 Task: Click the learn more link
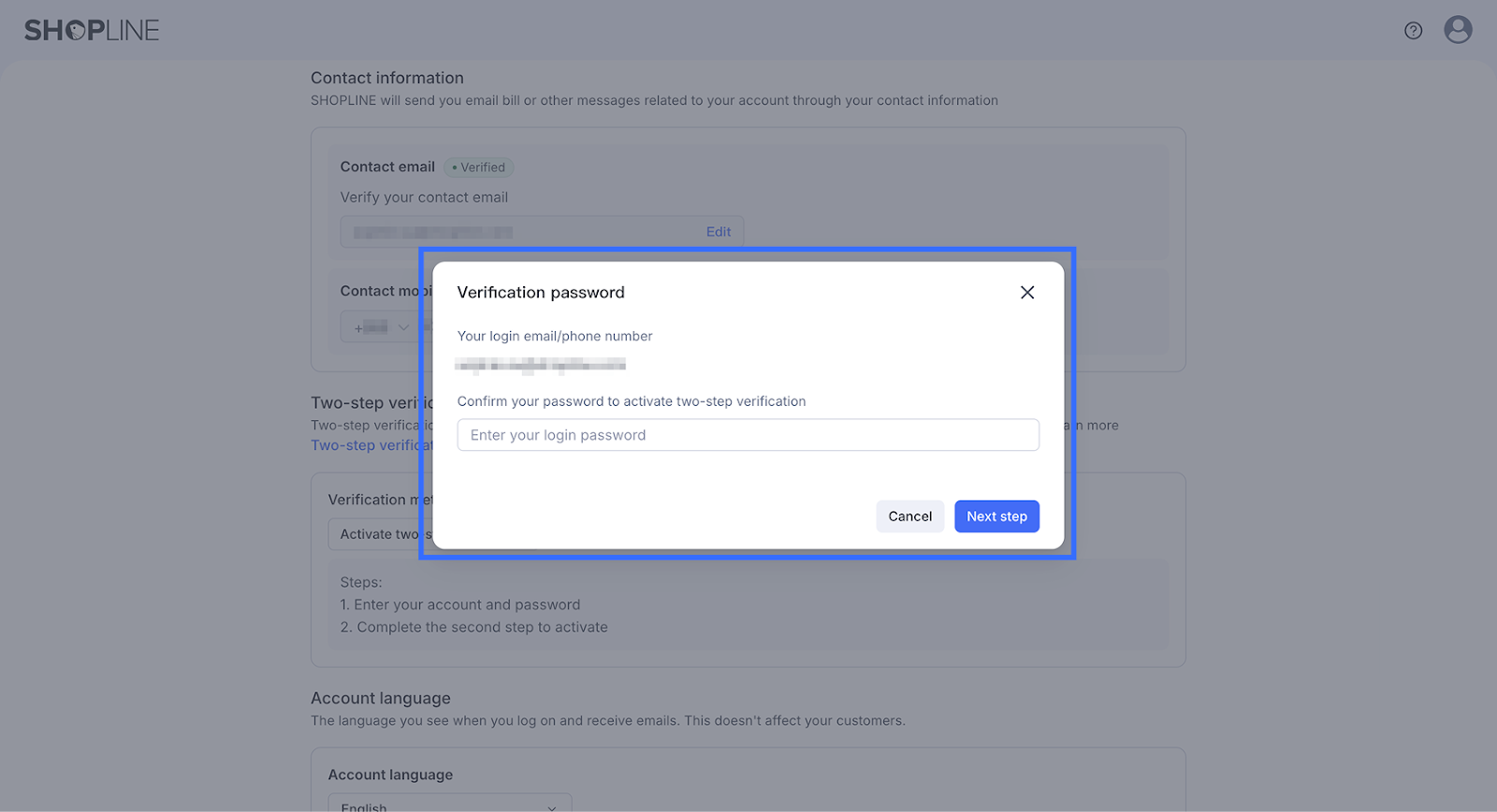1097,426
